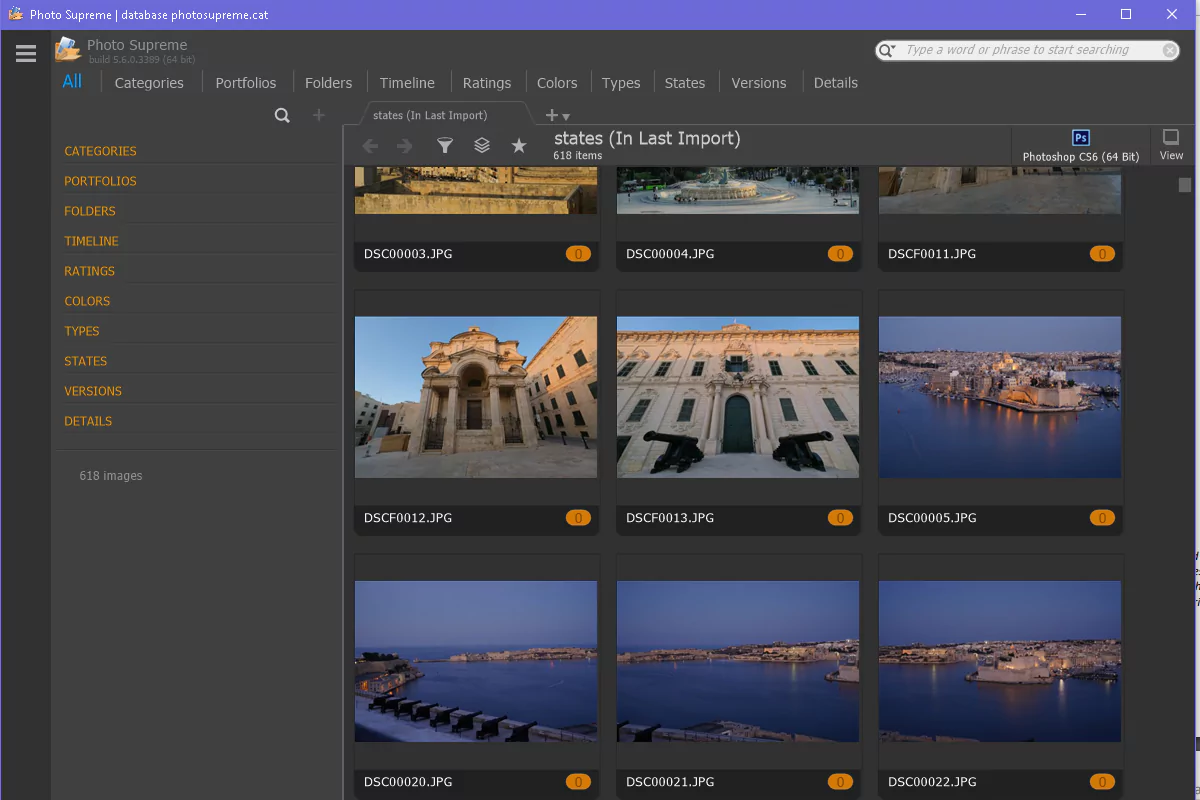Click the orange badge on DSC00005.JPG

click(1102, 518)
